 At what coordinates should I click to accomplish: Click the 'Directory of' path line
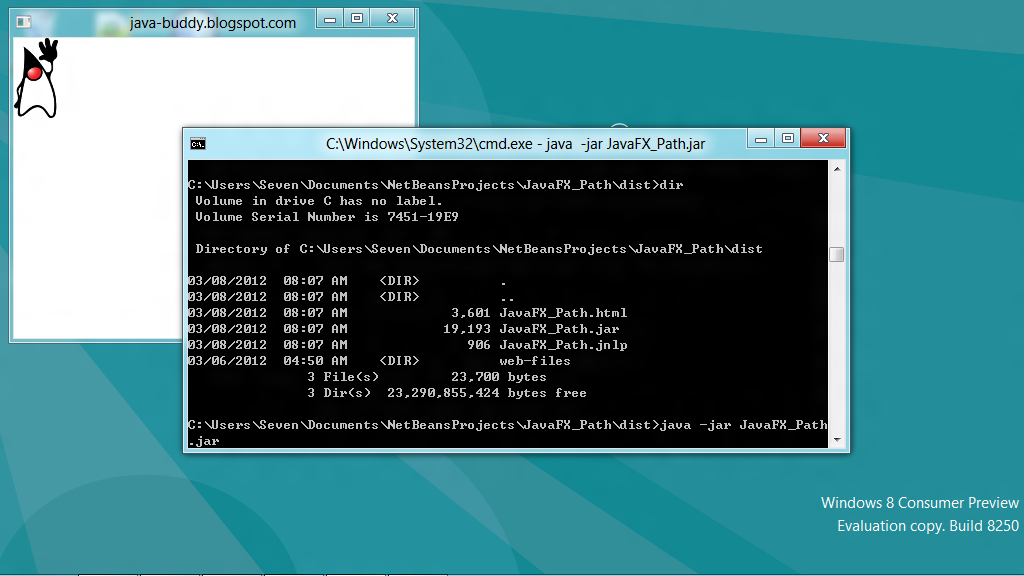tap(479, 249)
